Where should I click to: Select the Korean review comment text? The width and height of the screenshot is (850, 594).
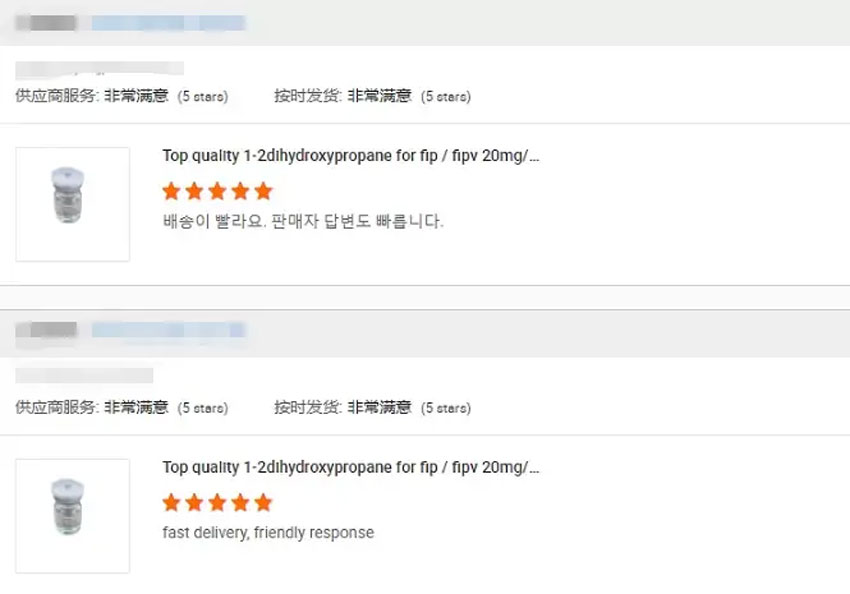[302, 221]
